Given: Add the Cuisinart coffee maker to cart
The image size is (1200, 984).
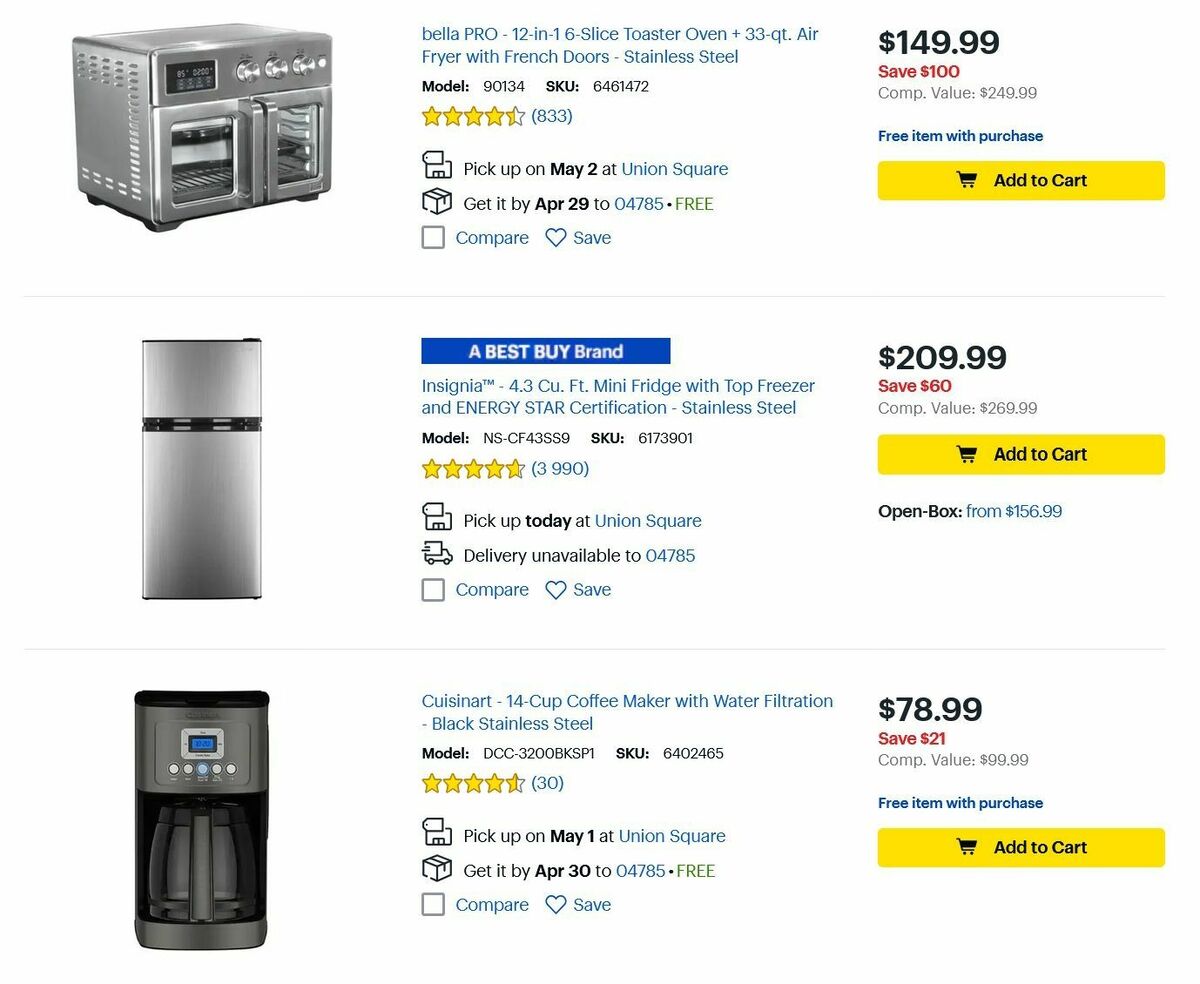Looking at the screenshot, I should pyautogui.click(x=1021, y=847).
